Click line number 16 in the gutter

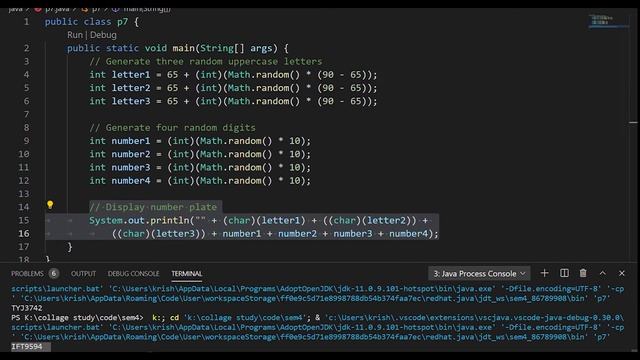coord(24,233)
